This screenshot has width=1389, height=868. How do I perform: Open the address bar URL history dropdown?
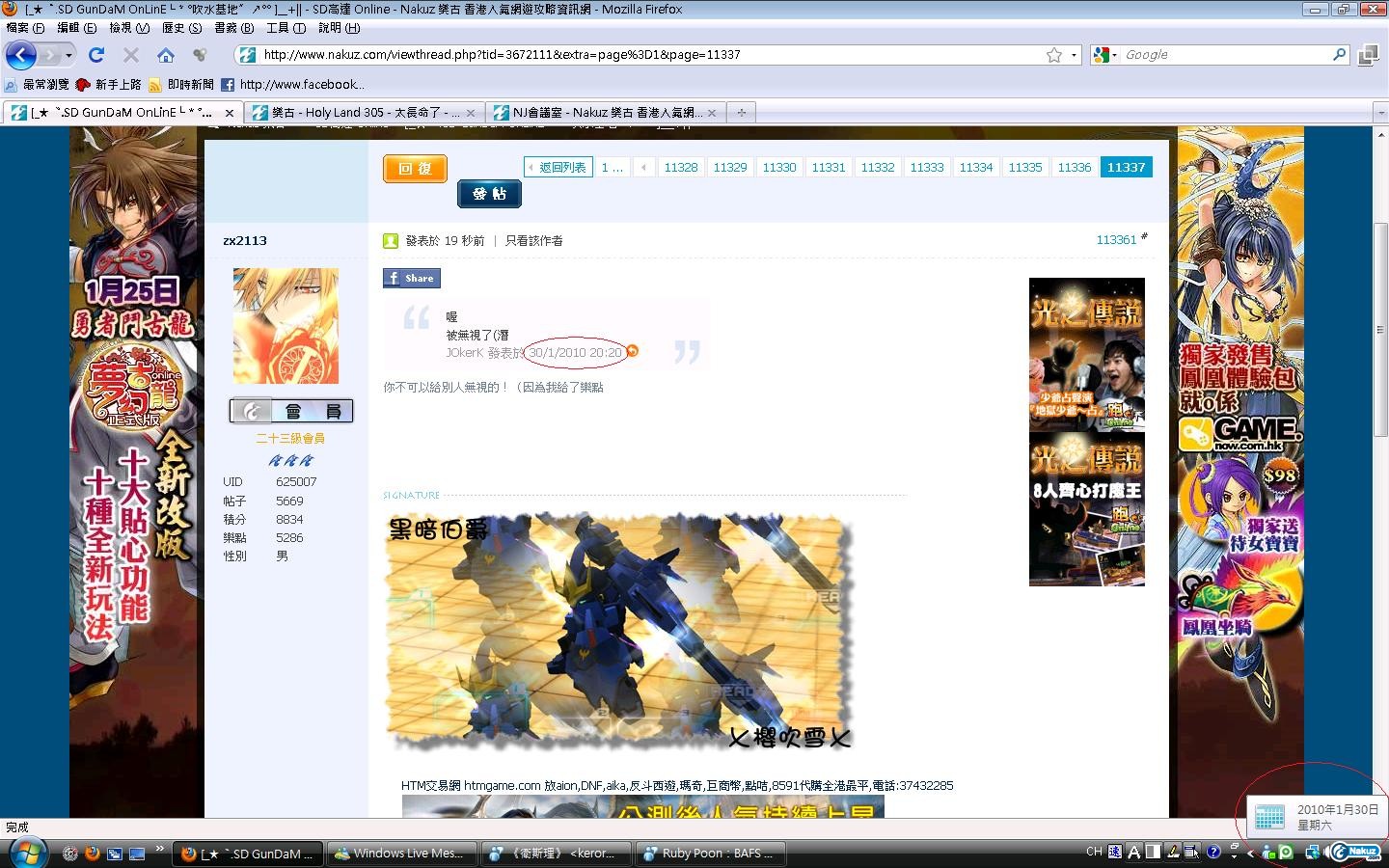pyautogui.click(x=1074, y=55)
